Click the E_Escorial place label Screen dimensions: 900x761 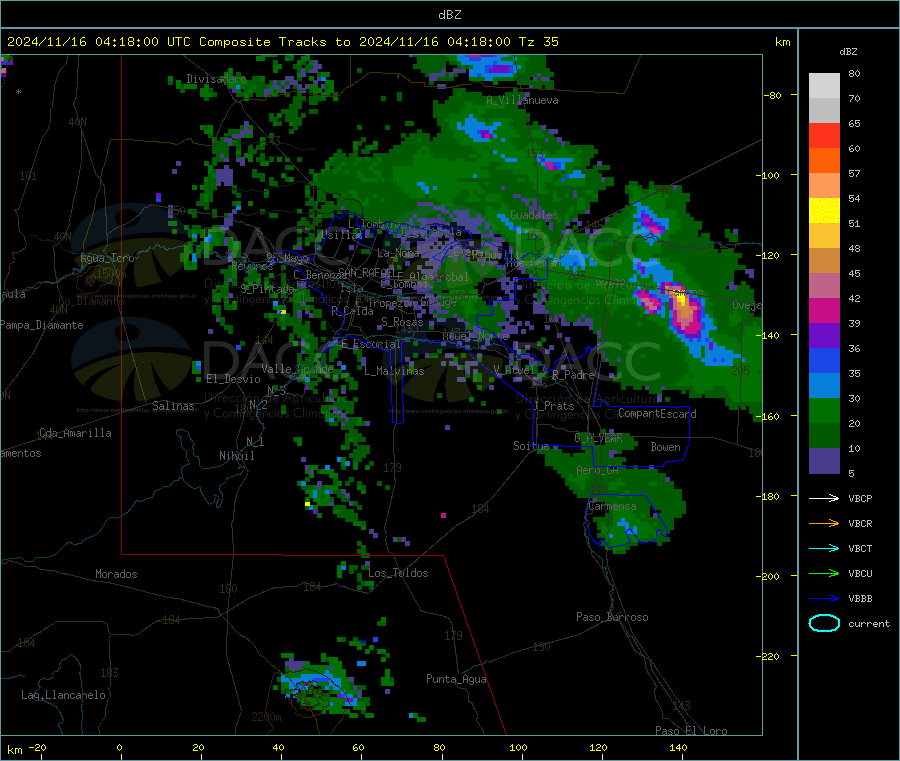click(x=371, y=344)
